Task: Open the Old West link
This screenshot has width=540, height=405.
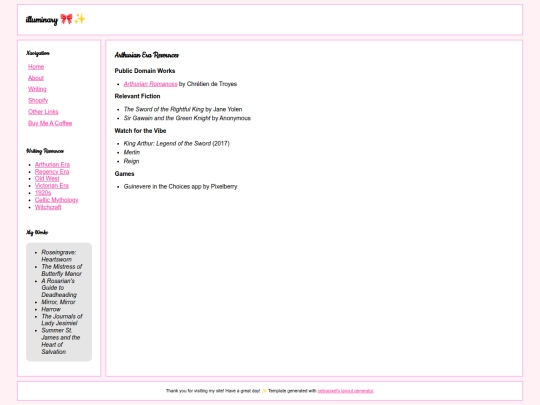Action: coord(47,178)
